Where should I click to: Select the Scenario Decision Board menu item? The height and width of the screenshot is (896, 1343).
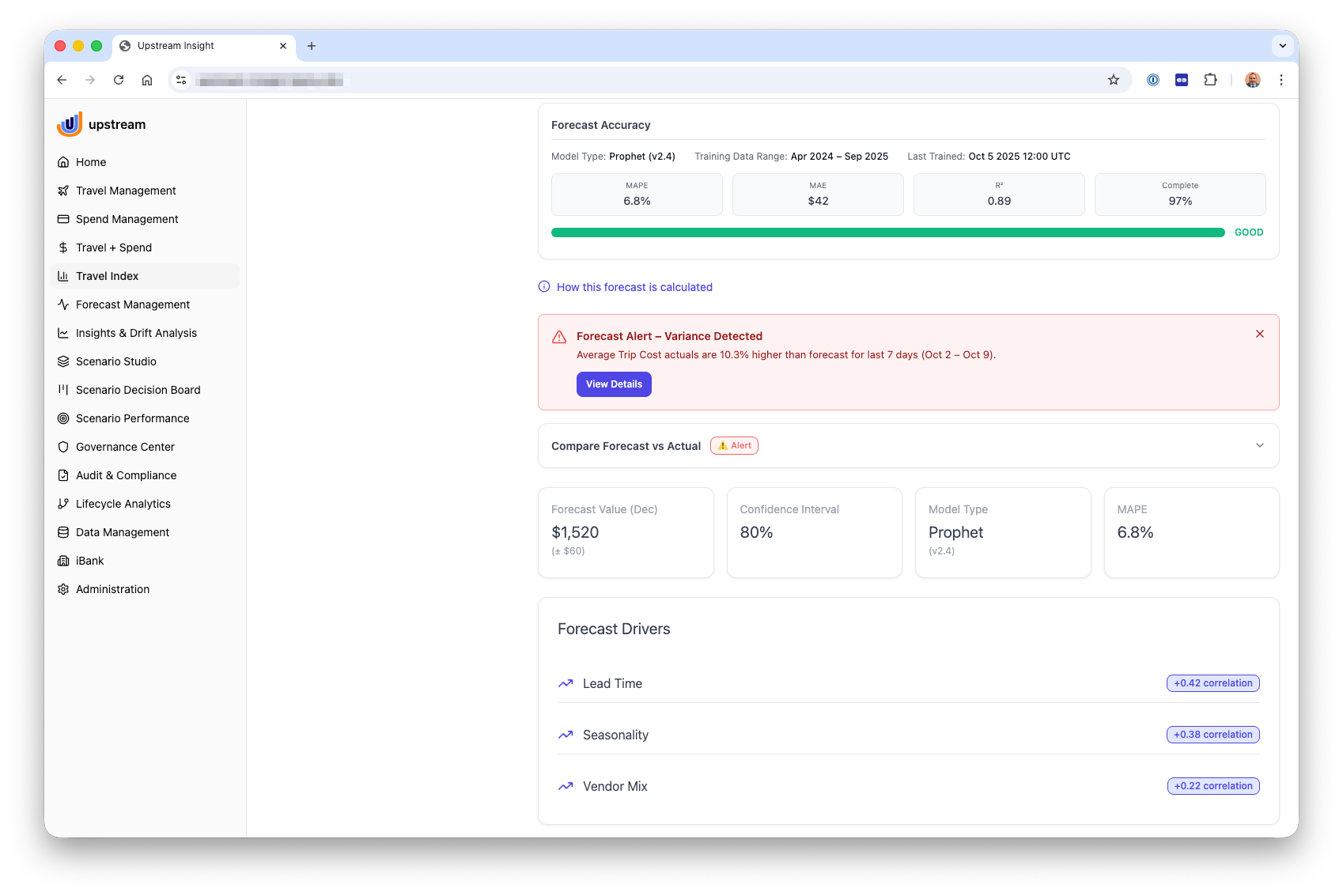138,390
